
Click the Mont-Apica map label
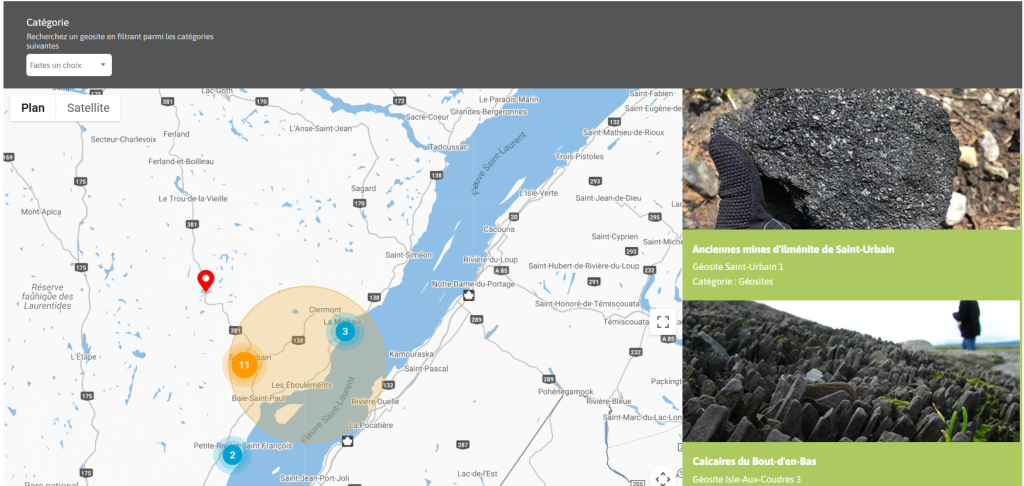pyautogui.click(x=40, y=212)
